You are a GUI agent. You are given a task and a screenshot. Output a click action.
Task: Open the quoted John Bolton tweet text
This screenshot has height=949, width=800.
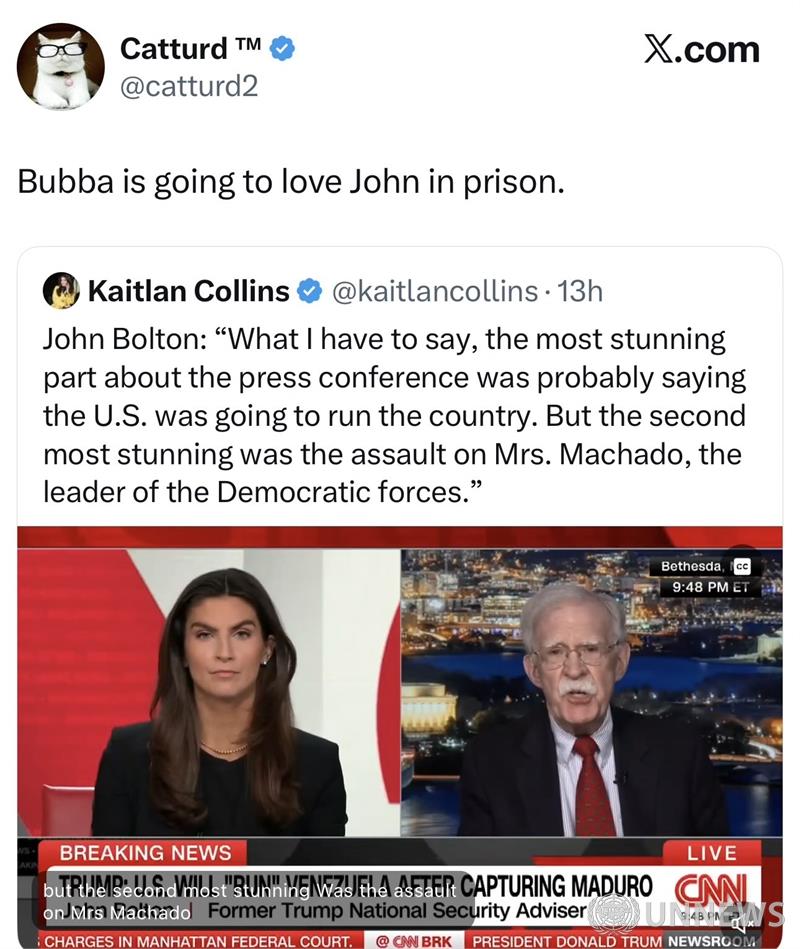[x=394, y=415]
